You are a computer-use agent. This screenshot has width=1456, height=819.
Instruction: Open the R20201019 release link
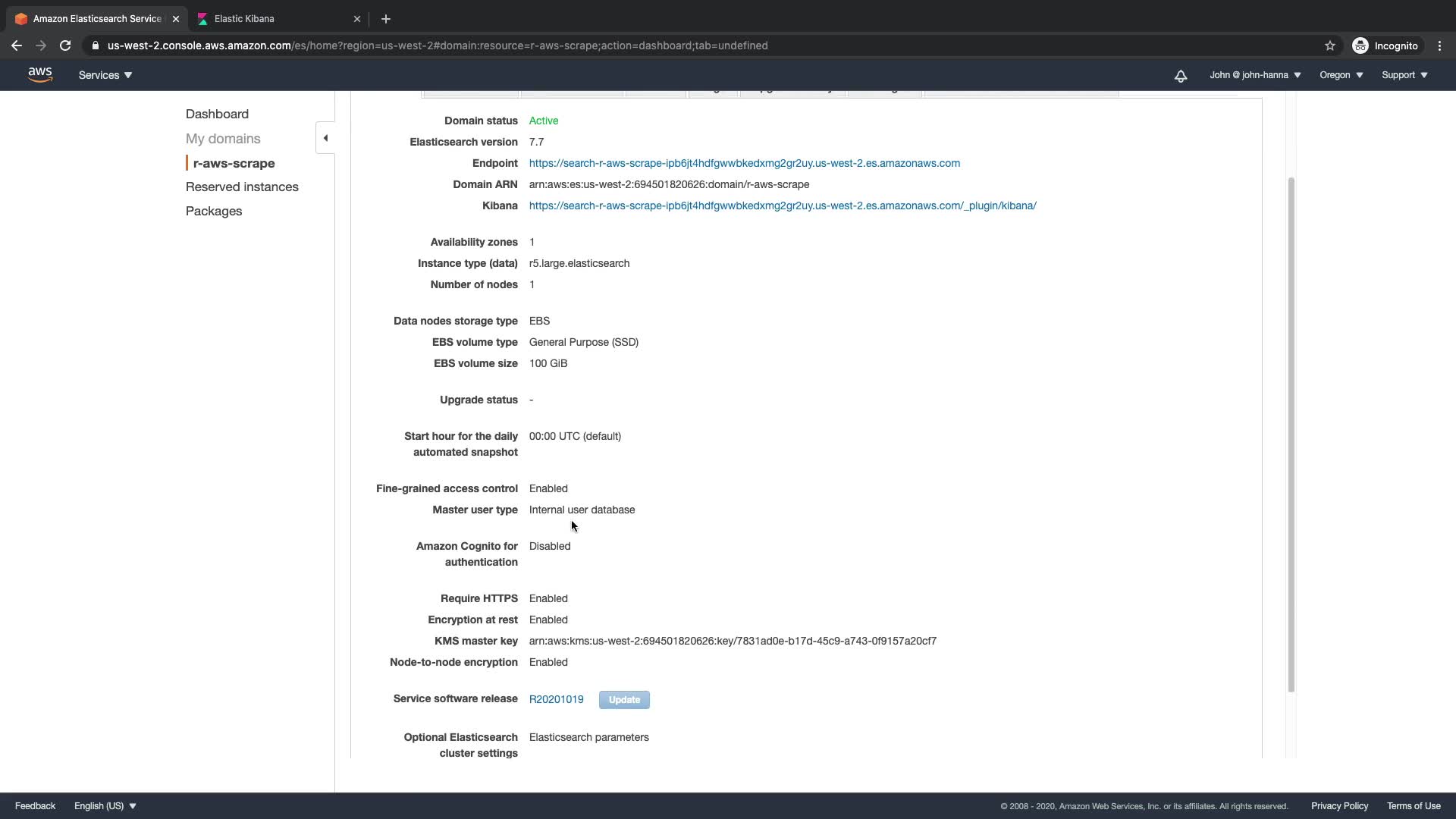(556, 699)
